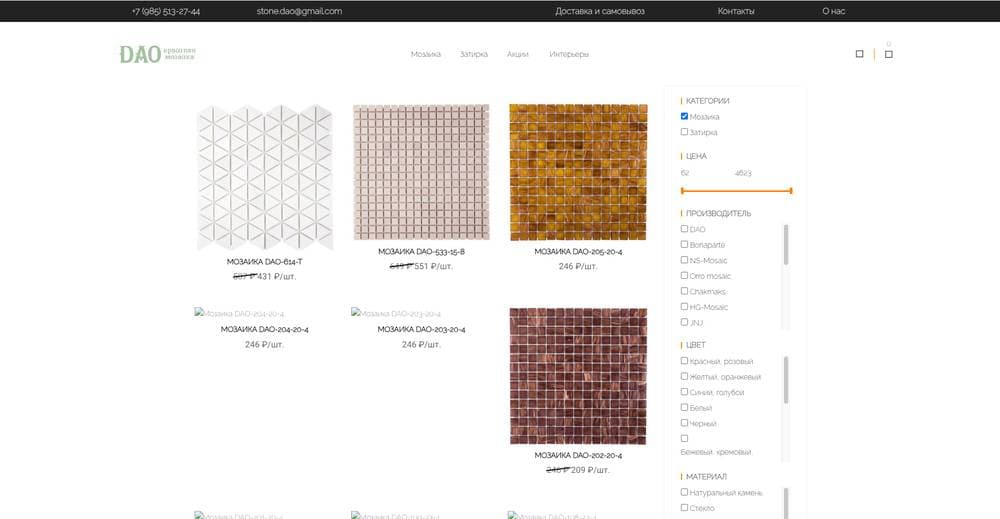The image size is (1000, 519).
Task: Click the broken image for DAO-203-20-4
Action: 396,313
